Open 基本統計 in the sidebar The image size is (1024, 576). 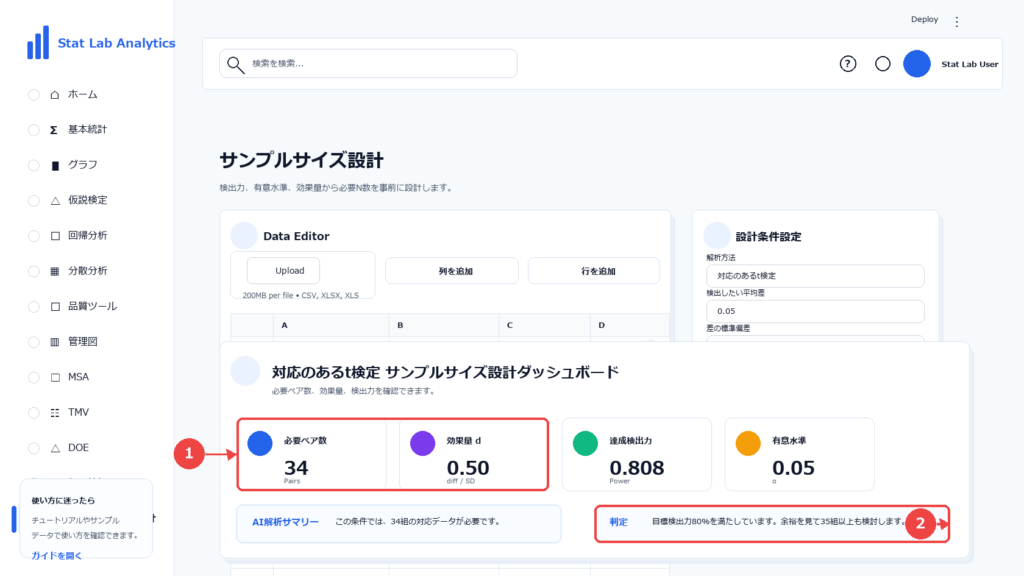tap(88, 130)
